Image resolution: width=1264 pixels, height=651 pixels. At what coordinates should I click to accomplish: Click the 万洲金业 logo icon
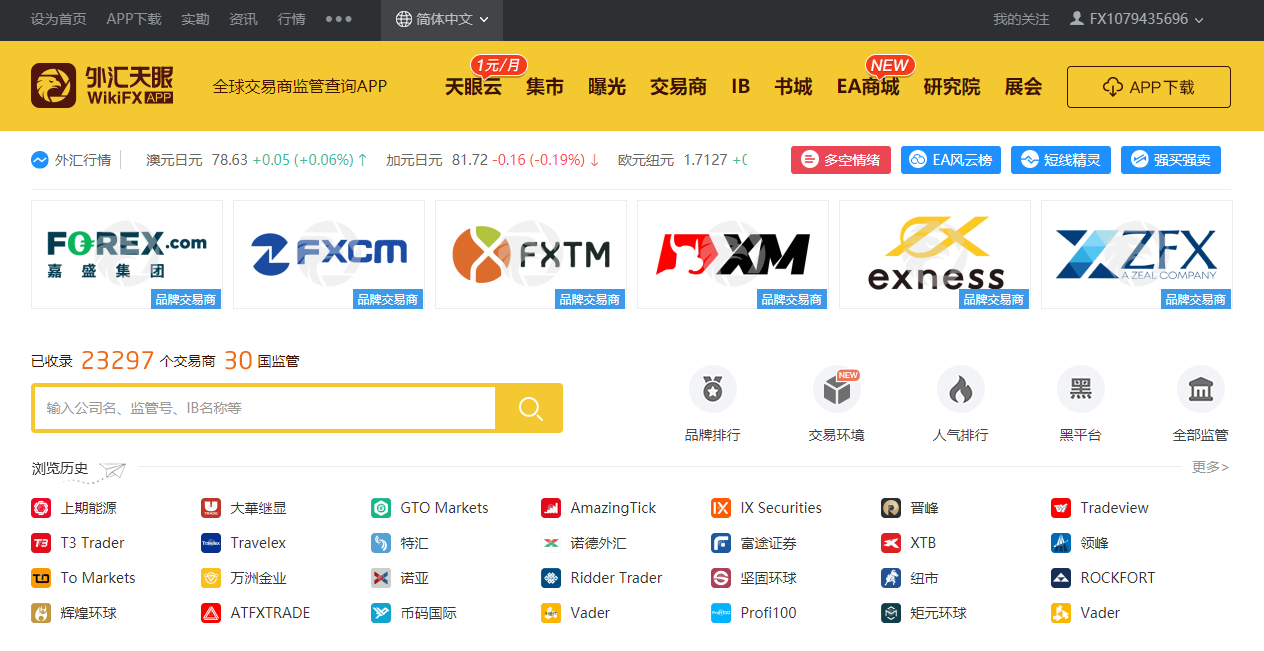(x=211, y=578)
